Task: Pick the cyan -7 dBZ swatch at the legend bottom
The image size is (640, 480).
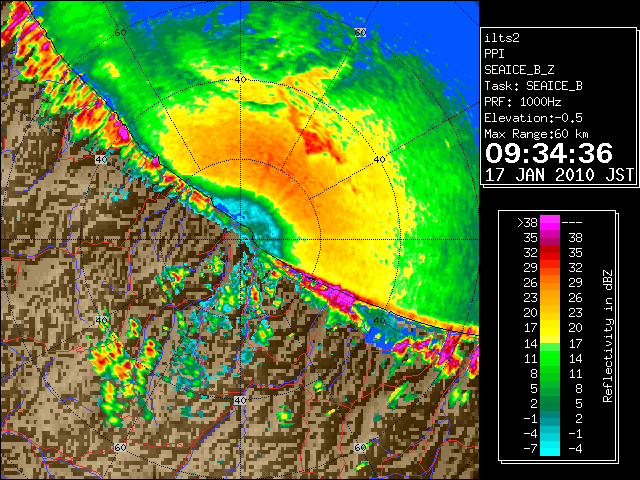Action: 550,448
